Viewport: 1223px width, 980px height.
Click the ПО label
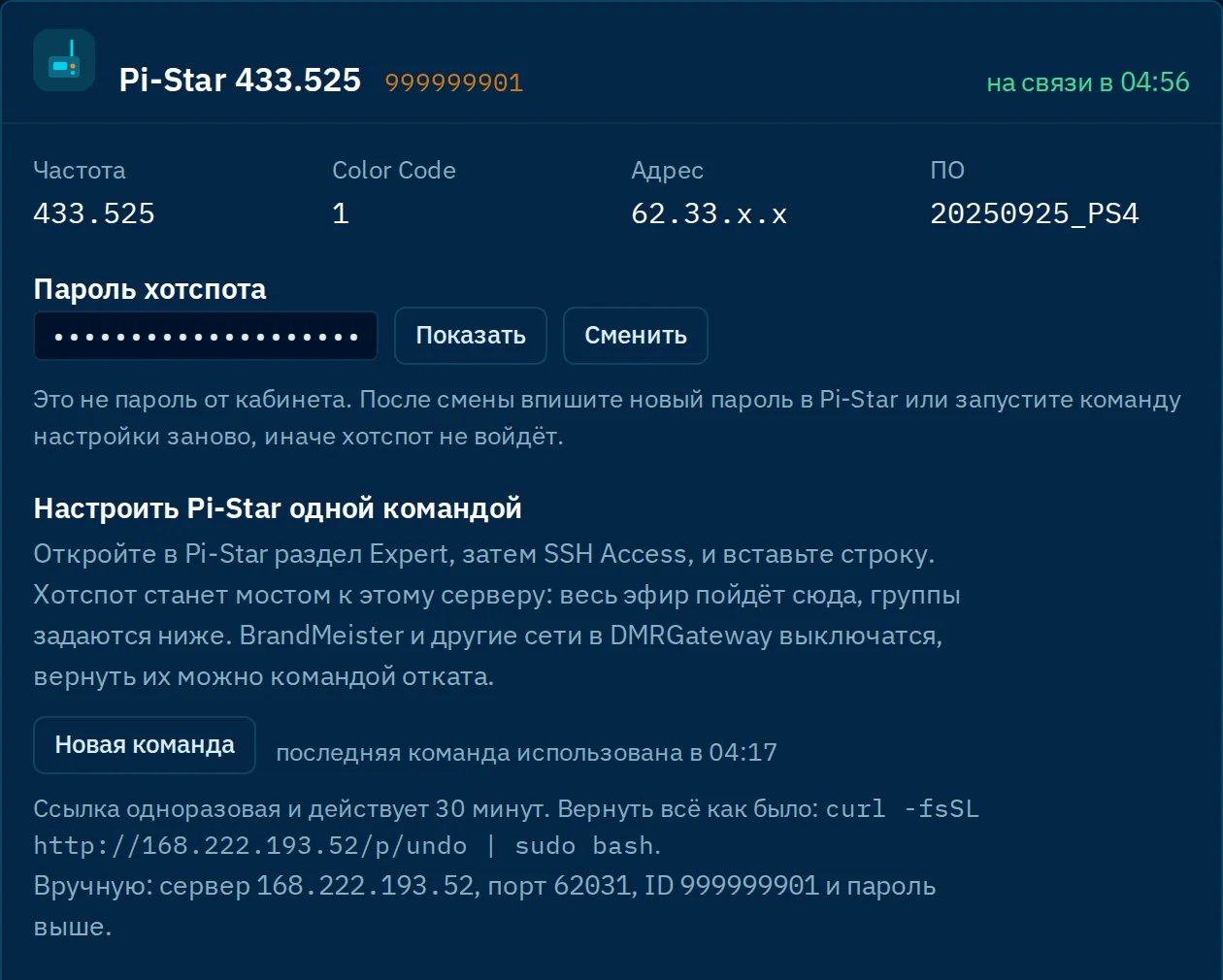[x=947, y=171]
